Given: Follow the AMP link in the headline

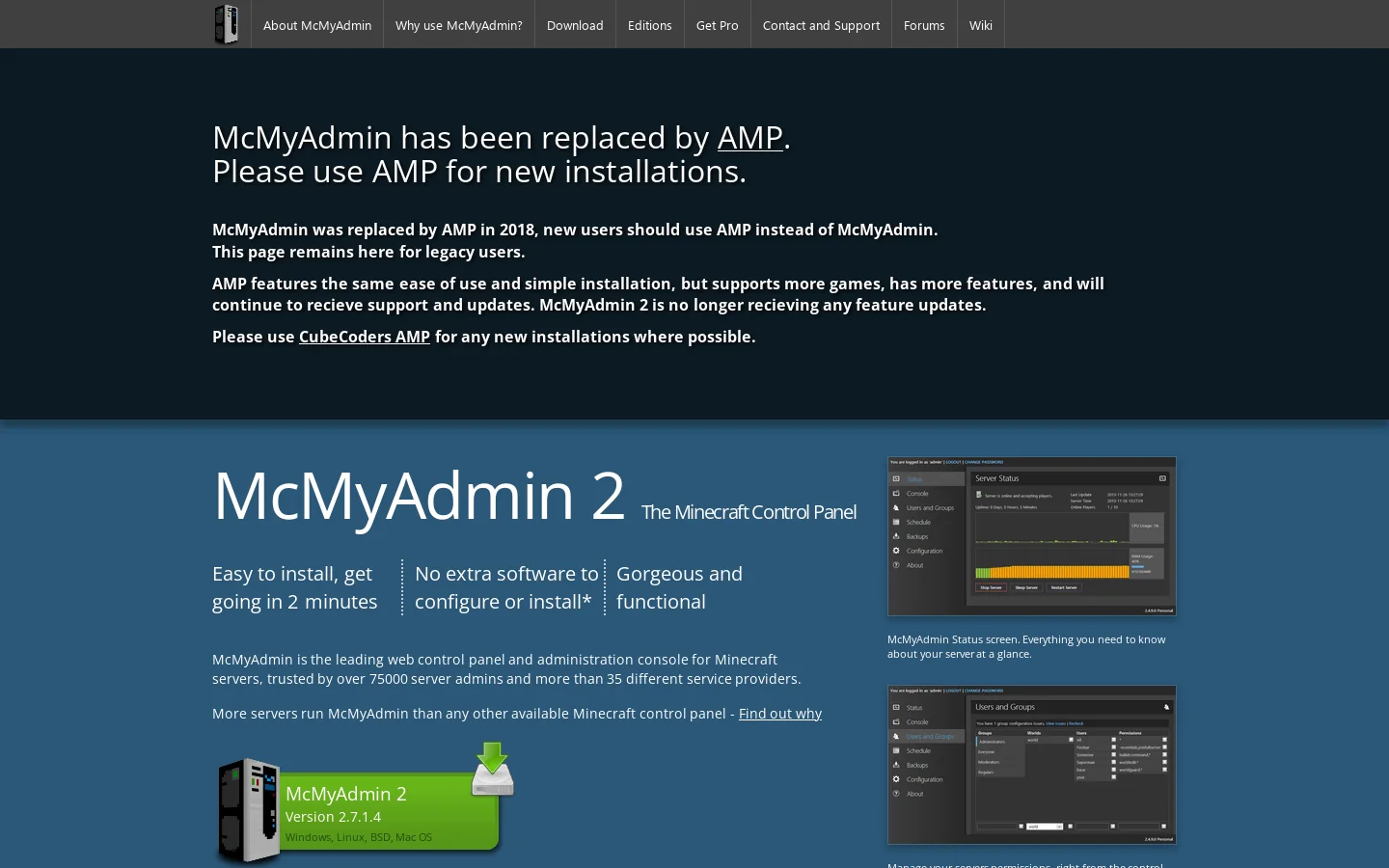Looking at the screenshot, I should (x=749, y=138).
